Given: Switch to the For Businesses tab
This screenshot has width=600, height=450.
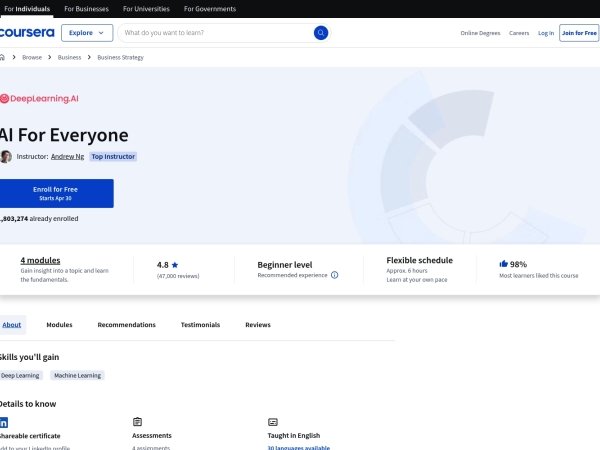Looking at the screenshot, I should [86, 9].
